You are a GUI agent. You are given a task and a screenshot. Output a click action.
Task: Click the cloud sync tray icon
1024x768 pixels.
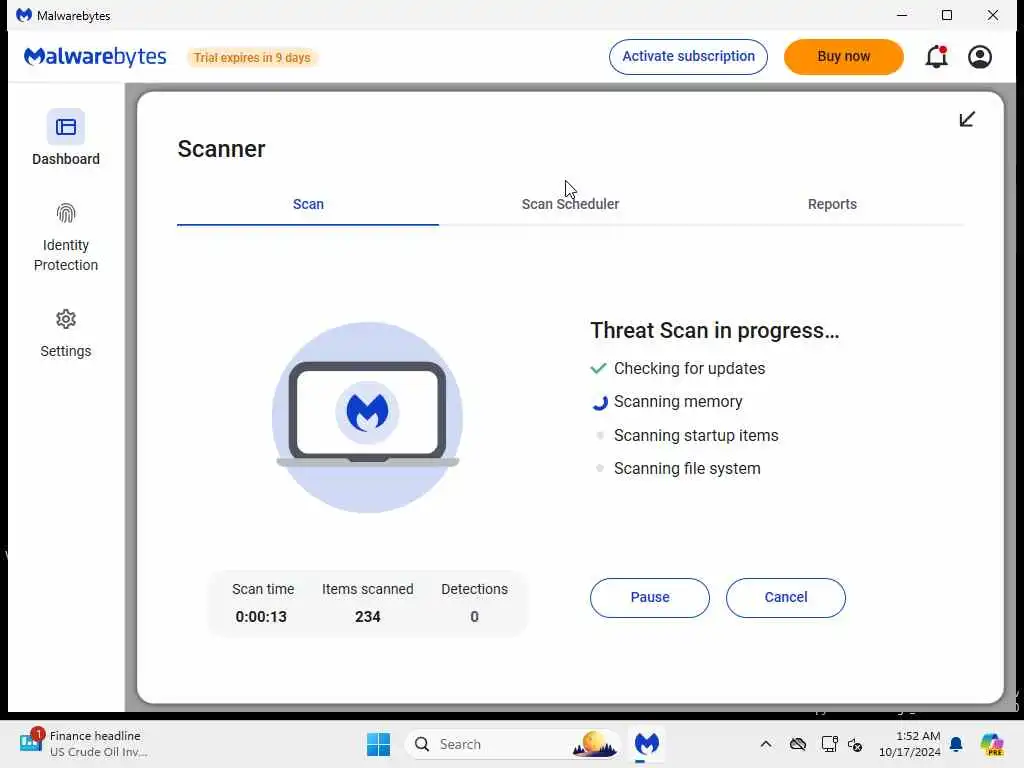(x=797, y=744)
